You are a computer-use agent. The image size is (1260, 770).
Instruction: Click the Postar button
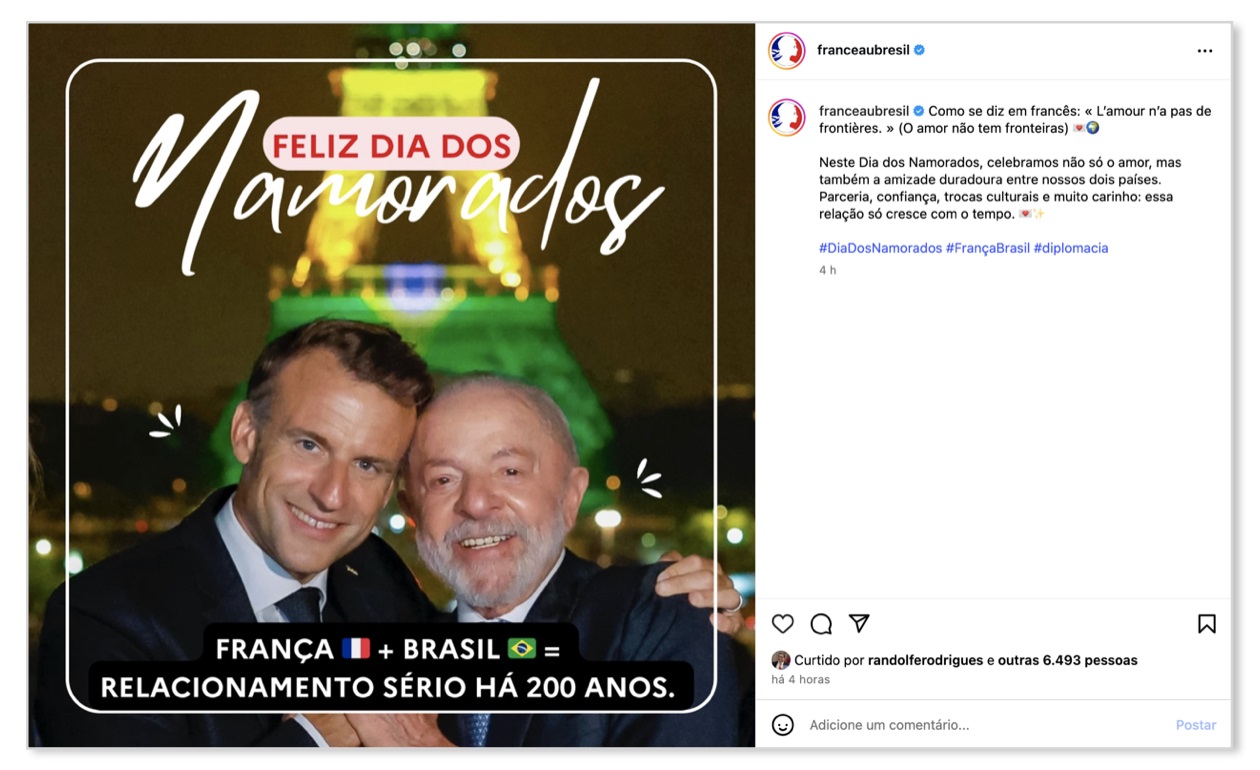point(1196,725)
